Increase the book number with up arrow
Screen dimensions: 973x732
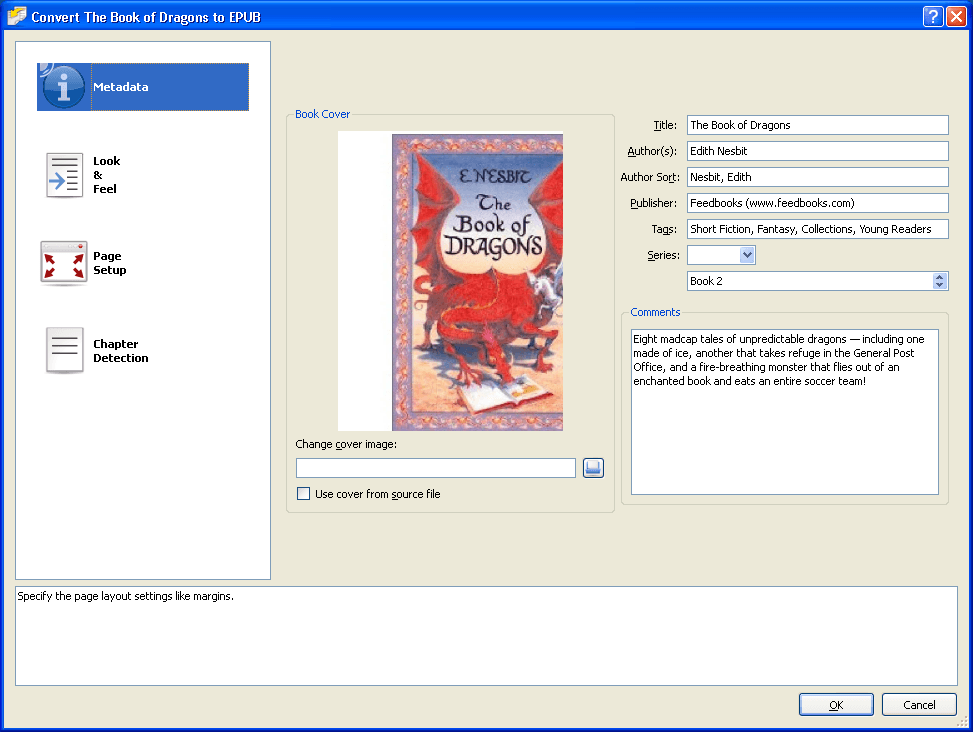pyautogui.click(x=939, y=277)
